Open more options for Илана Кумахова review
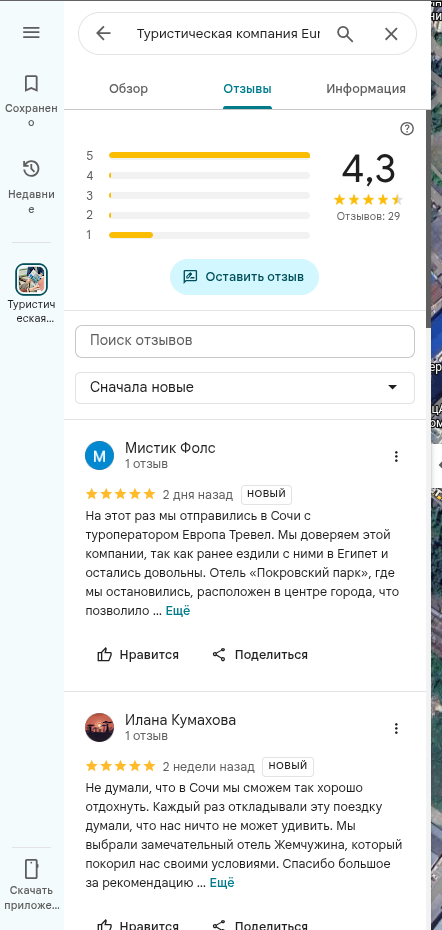This screenshot has height=930, width=442. pyautogui.click(x=396, y=728)
